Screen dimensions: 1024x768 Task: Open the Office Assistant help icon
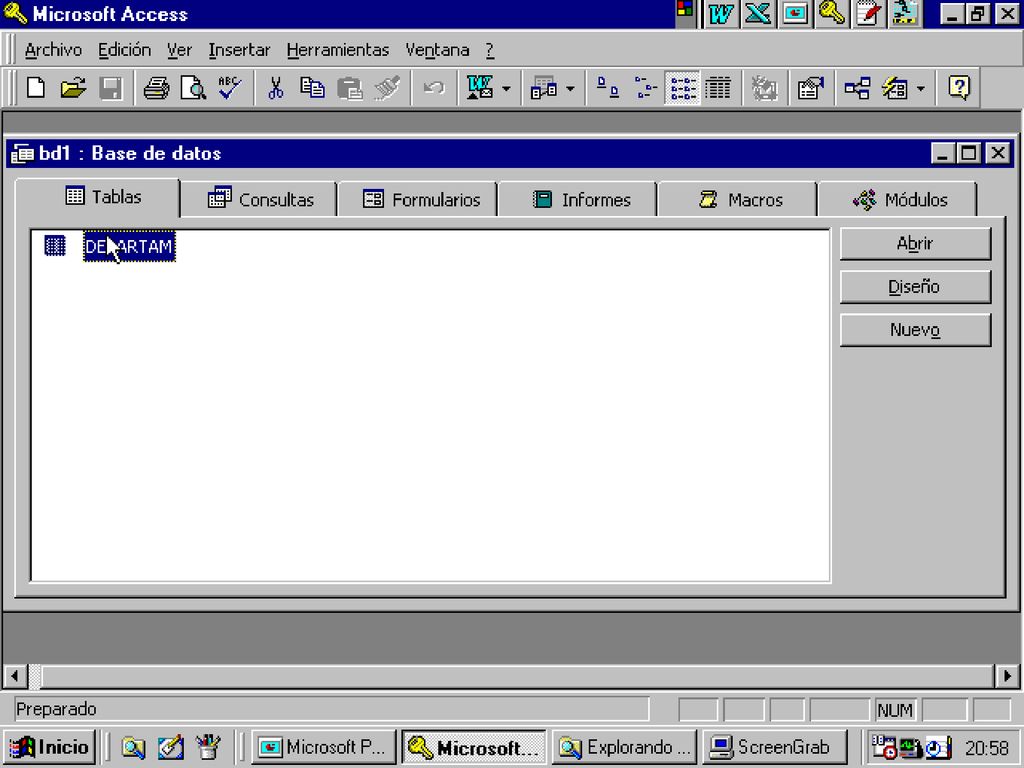tap(959, 88)
